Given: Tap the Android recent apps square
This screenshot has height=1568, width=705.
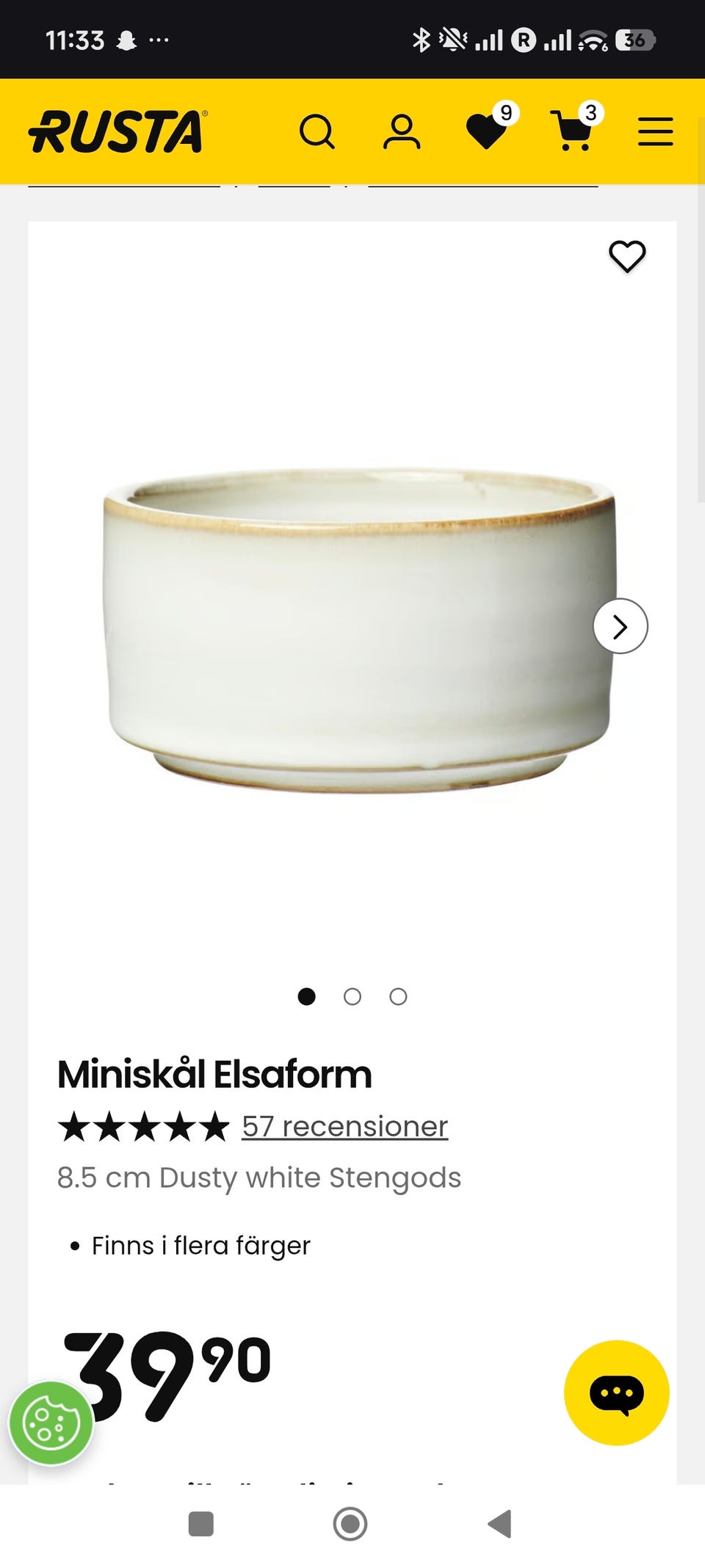Looking at the screenshot, I should (201, 1524).
